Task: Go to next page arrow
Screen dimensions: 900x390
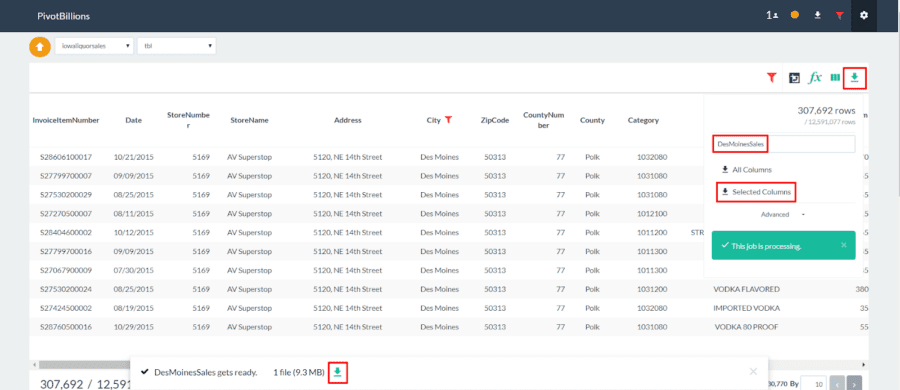Action: [x=854, y=384]
